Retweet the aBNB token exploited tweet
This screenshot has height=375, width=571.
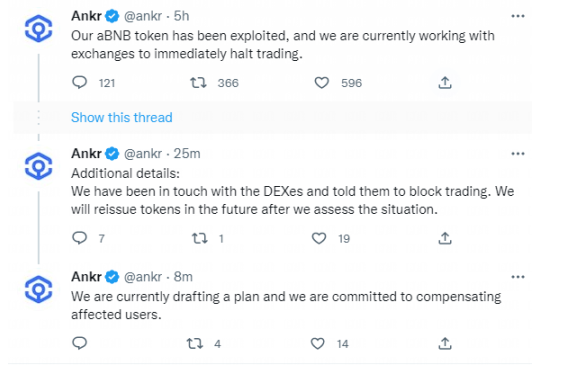coord(198,83)
